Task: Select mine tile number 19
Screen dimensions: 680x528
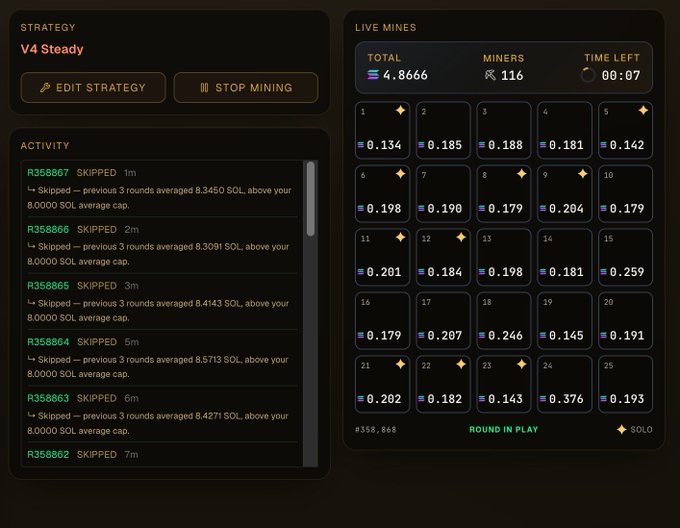Action: 565,321
